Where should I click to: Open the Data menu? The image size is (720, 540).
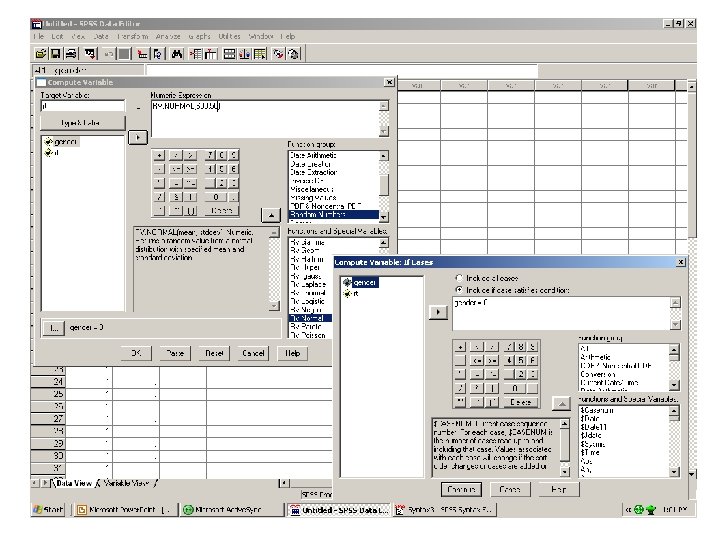pyautogui.click(x=101, y=36)
